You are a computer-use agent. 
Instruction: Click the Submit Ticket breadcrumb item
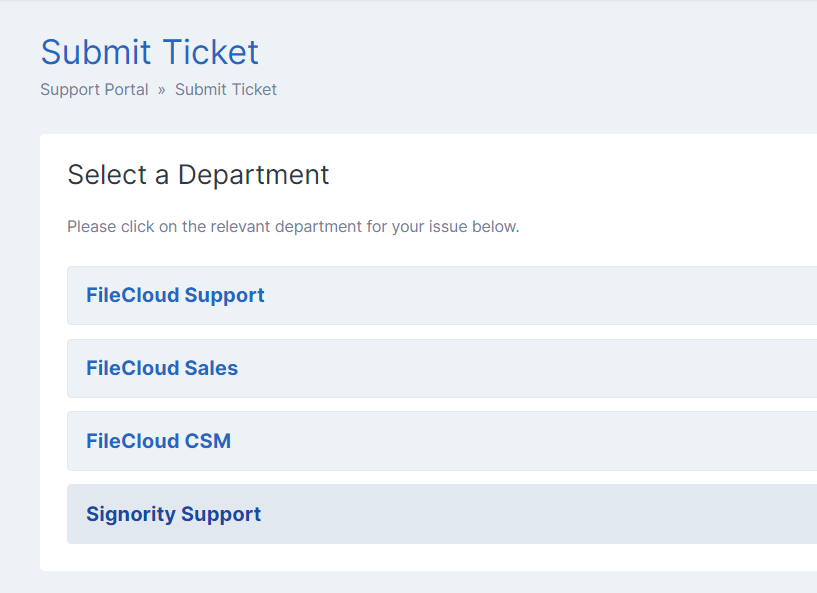point(226,89)
